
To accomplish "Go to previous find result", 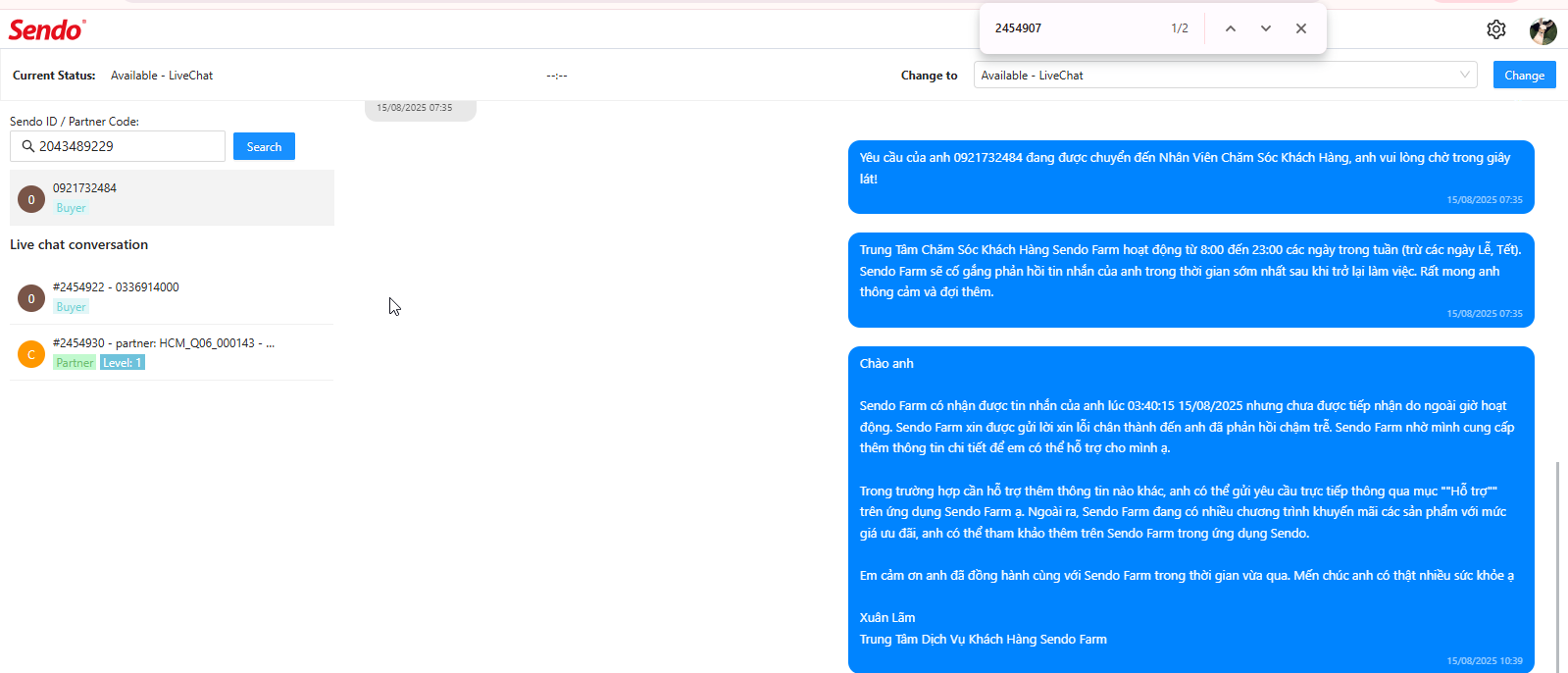I will pyautogui.click(x=1230, y=28).
